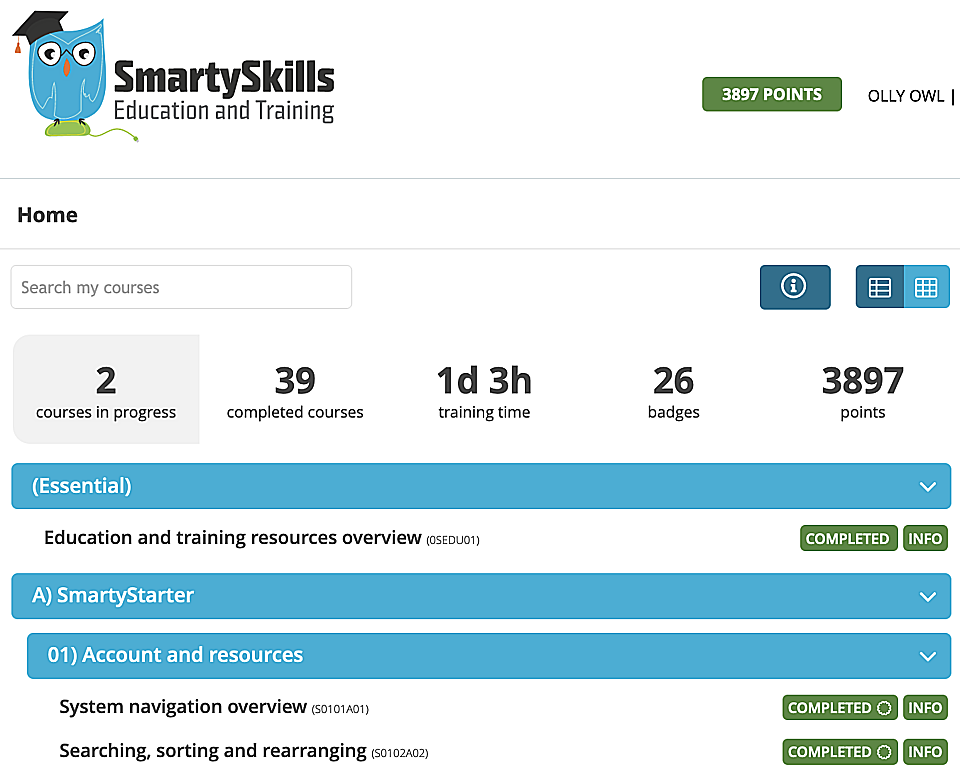Click the badge icon on System navigation COMPLETED
This screenshot has height=777, width=960.
point(884,708)
